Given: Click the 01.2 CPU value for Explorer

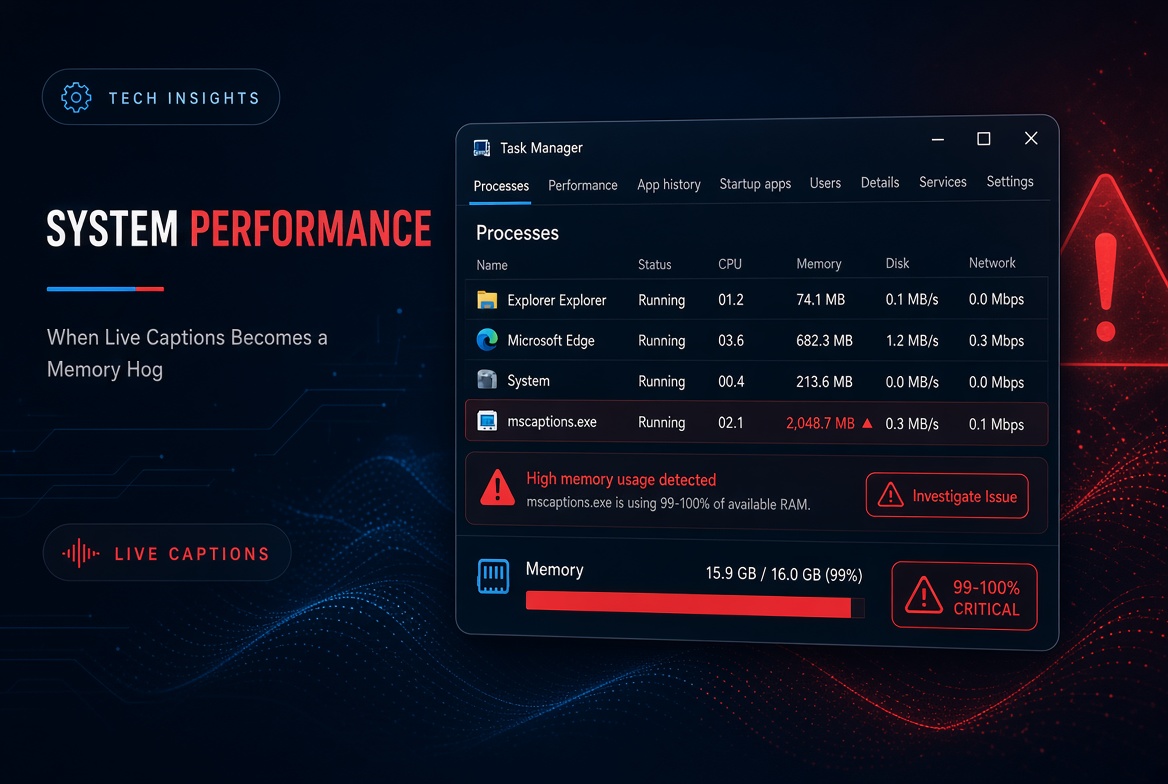Looking at the screenshot, I should coord(731,300).
